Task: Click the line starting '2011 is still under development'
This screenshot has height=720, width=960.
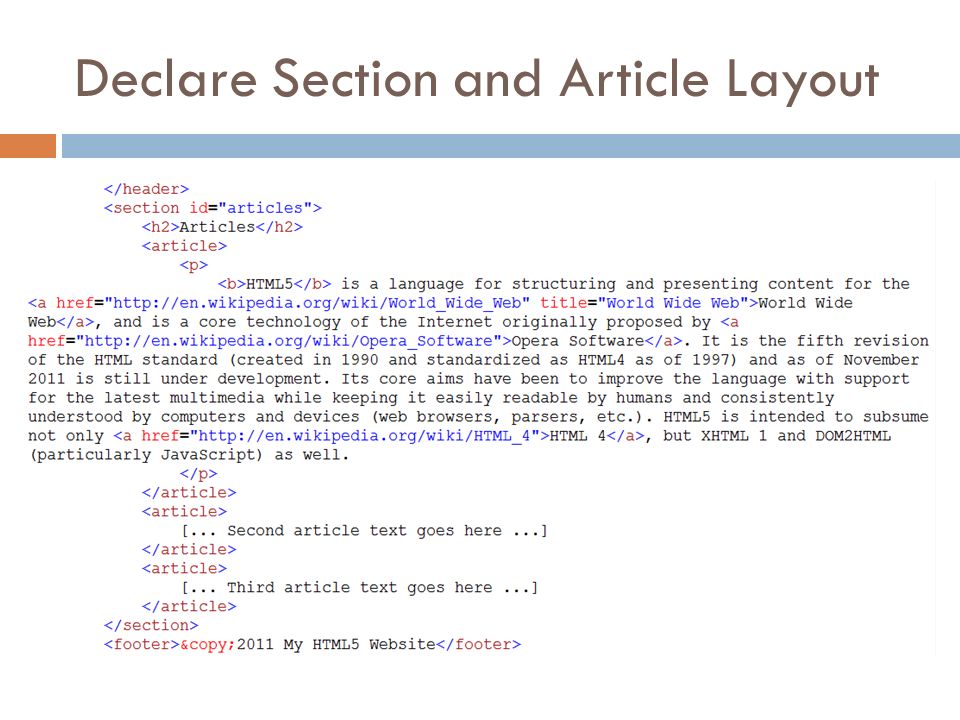Action: (469, 379)
